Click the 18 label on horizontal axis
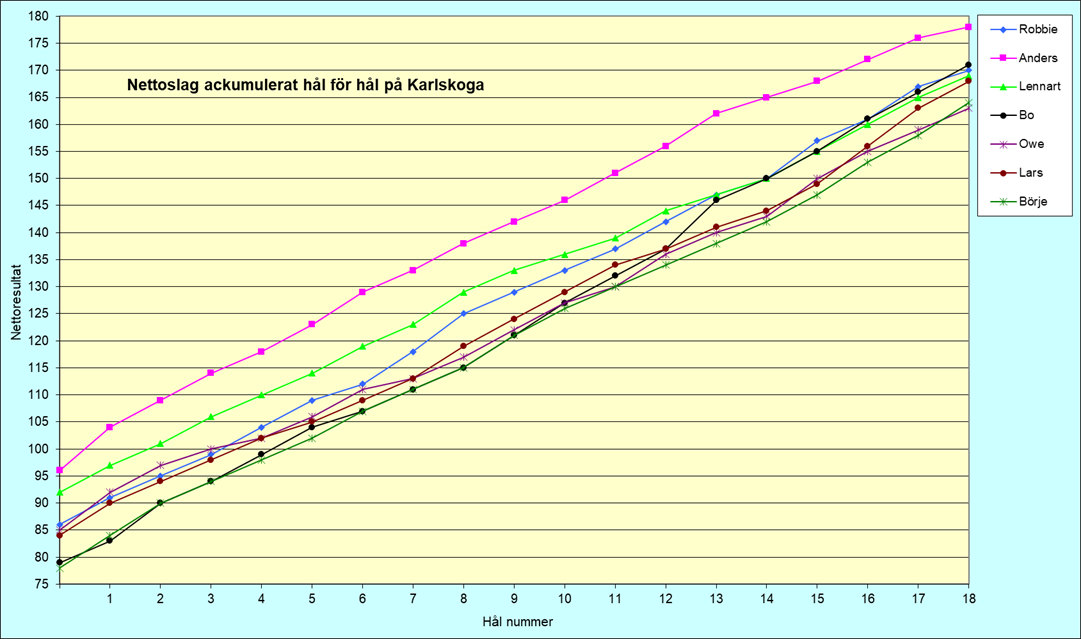The width and height of the screenshot is (1081, 639). 967,598
